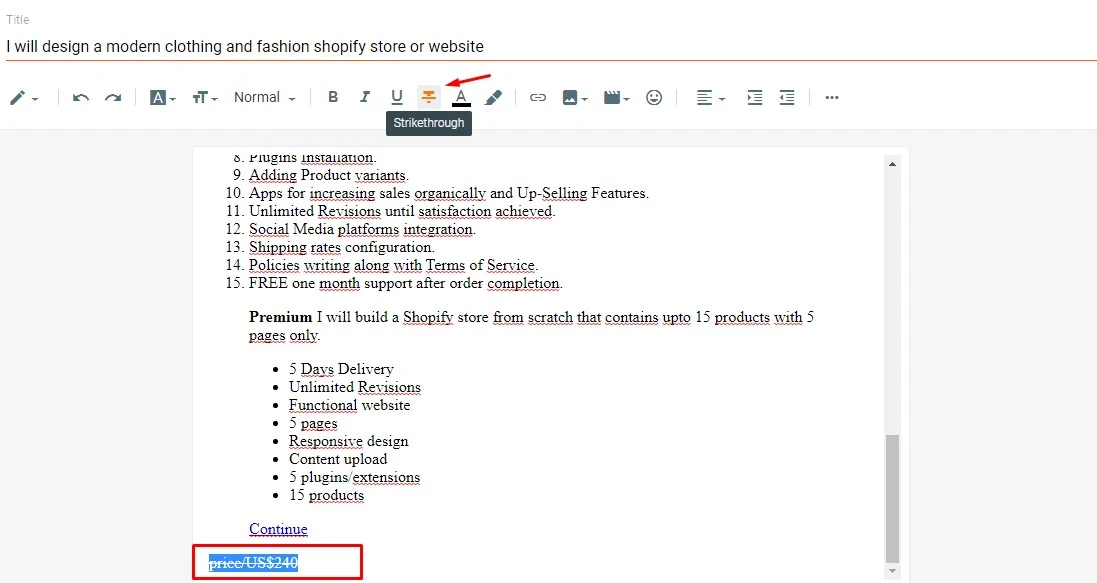Viewport: 1097px width, 583px height.
Task: Click 'Shipping rates configuration' line
Action: [341, 247]
